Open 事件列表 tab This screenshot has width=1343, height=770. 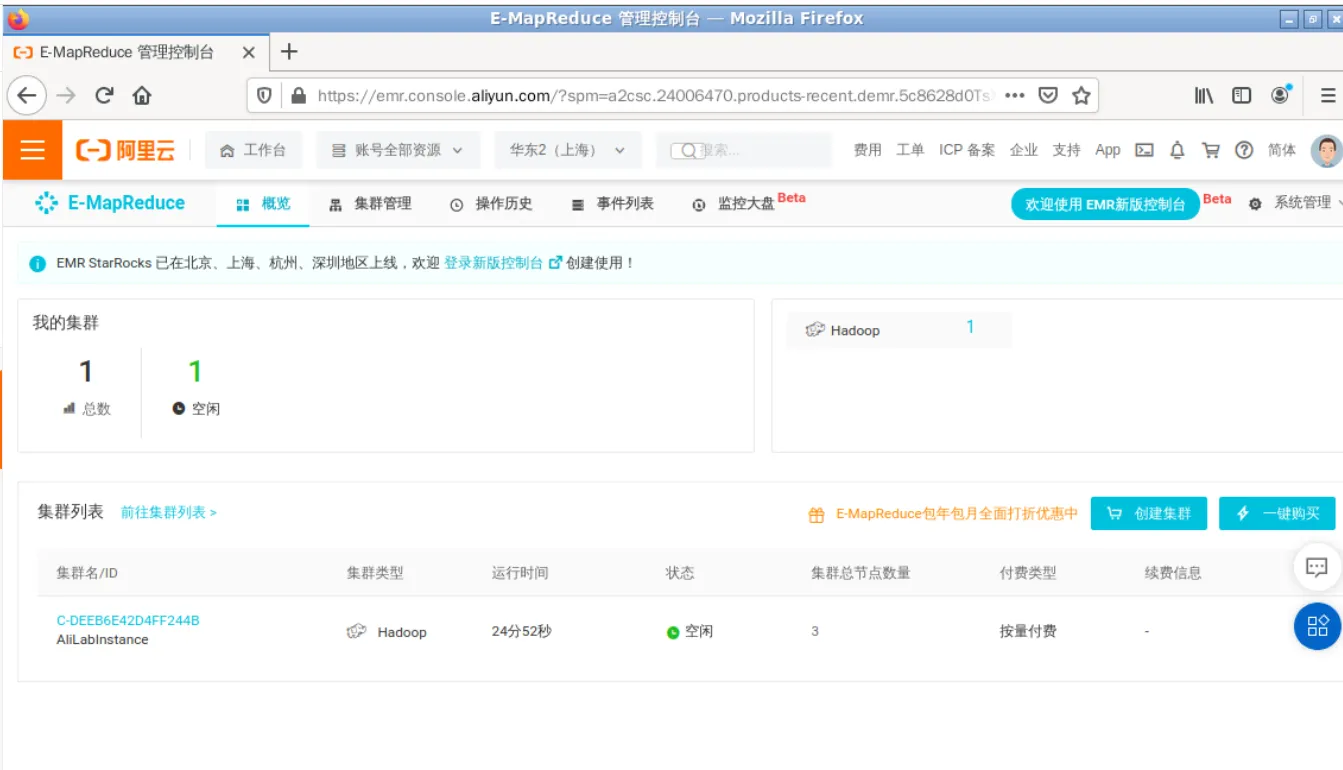[612, 204]
